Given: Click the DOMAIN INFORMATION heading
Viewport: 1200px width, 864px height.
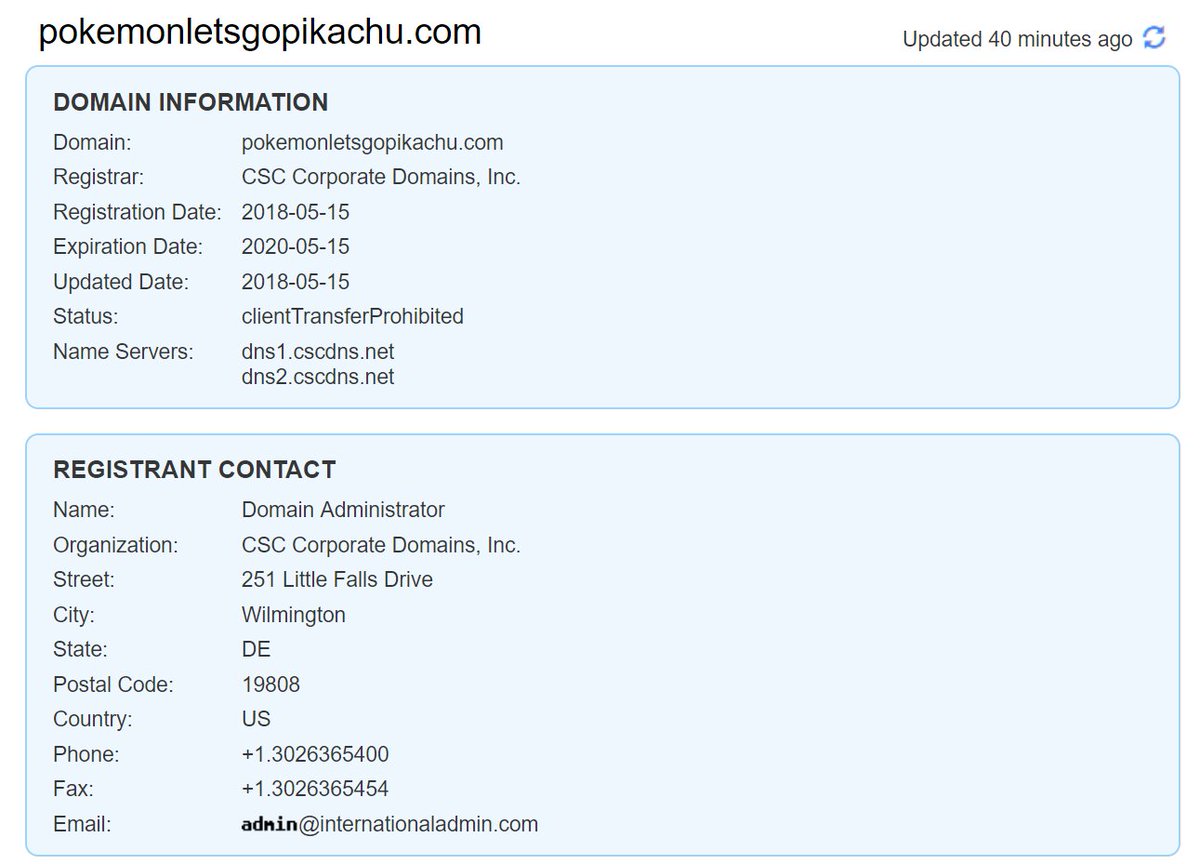Looking at the screenshot, I should pyautogui.click(x=190, y=102).
